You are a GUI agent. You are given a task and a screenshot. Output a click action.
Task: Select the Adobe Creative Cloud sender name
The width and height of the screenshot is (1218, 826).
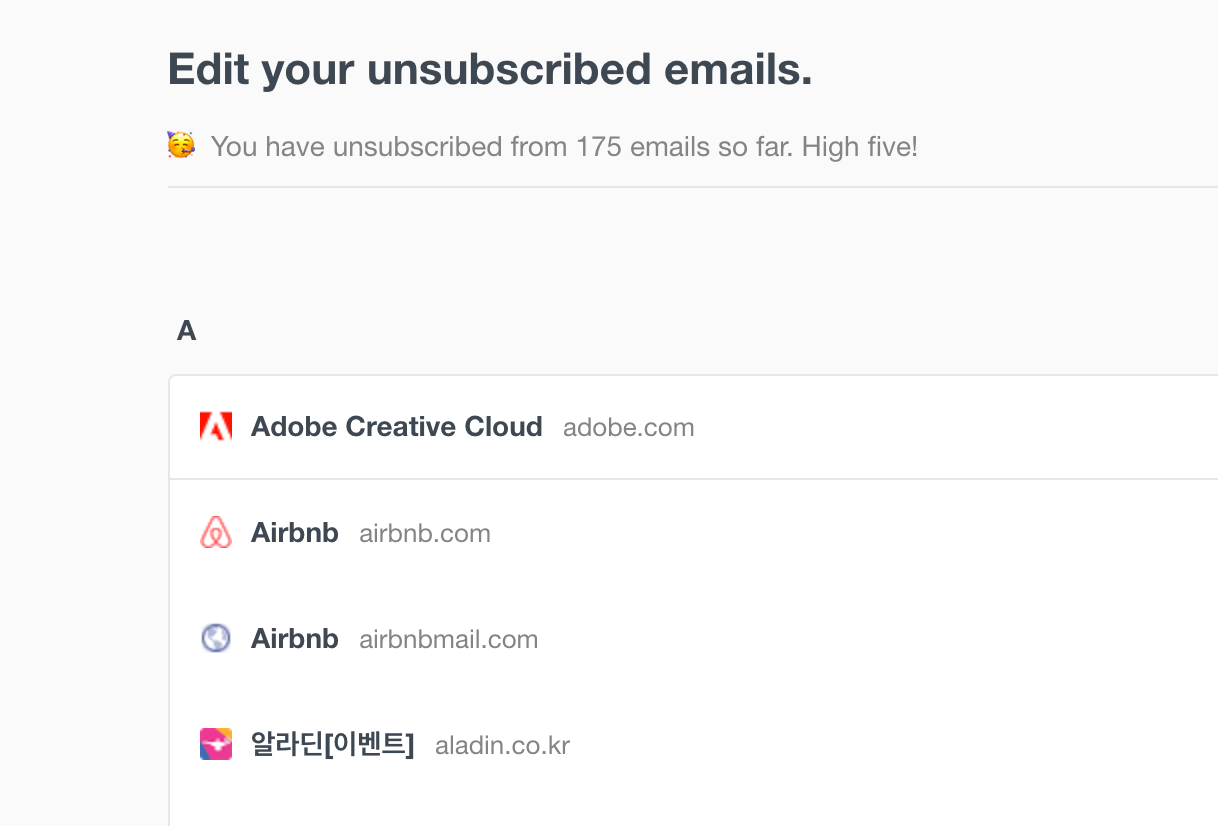[396, 427]
